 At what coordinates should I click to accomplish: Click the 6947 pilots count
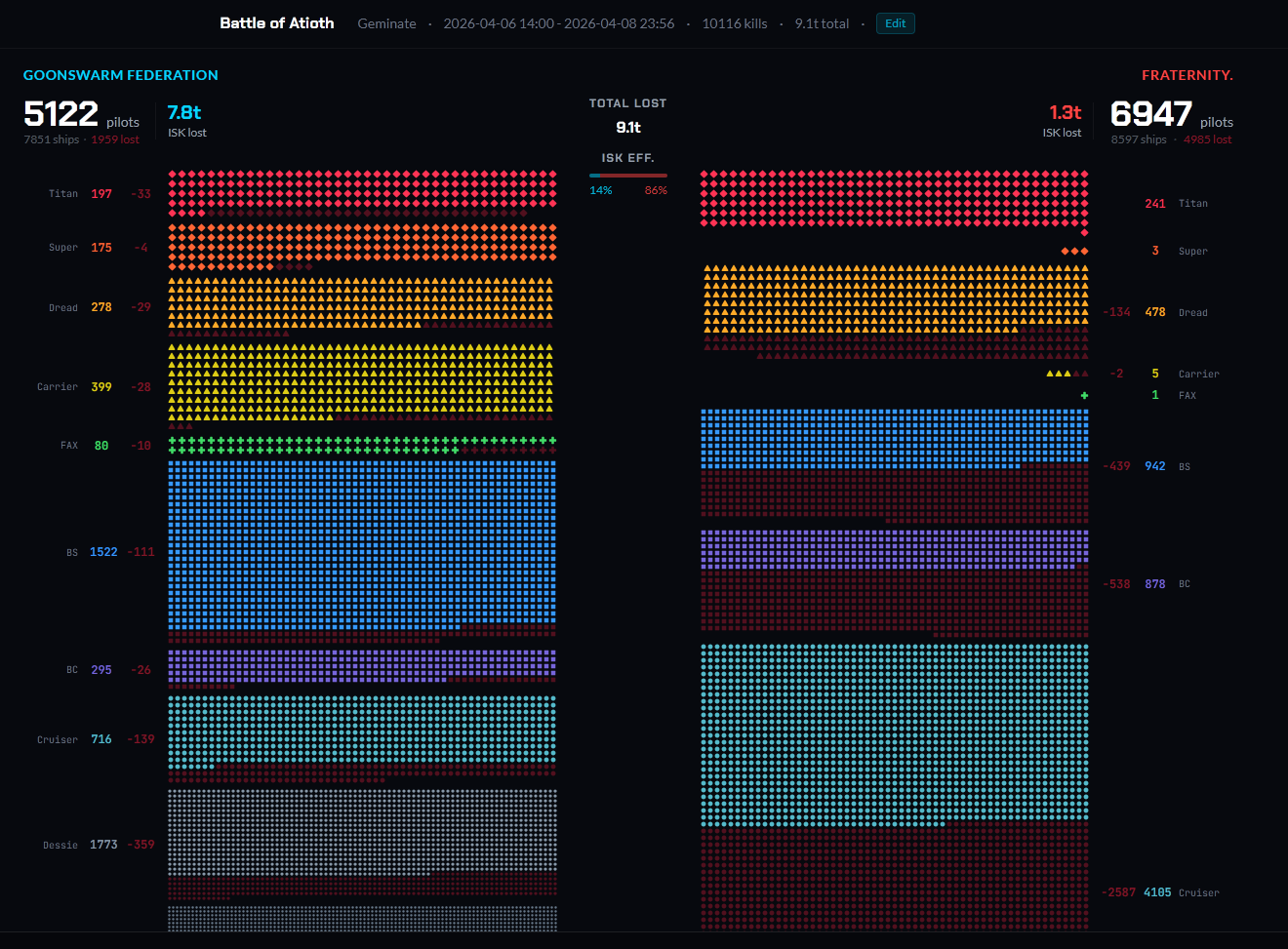point(1151,114)
